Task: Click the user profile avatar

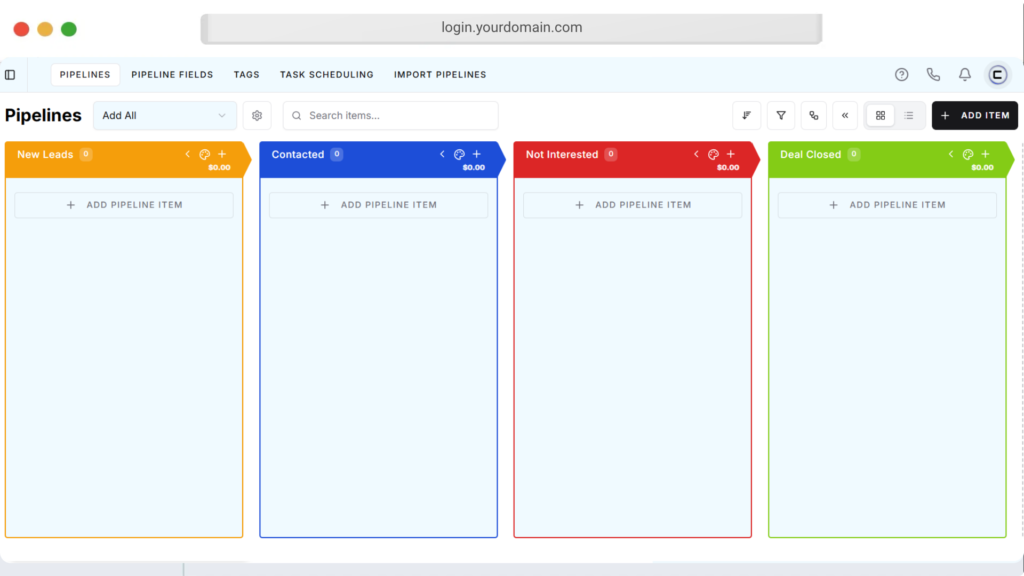Action: click(997, 75)
